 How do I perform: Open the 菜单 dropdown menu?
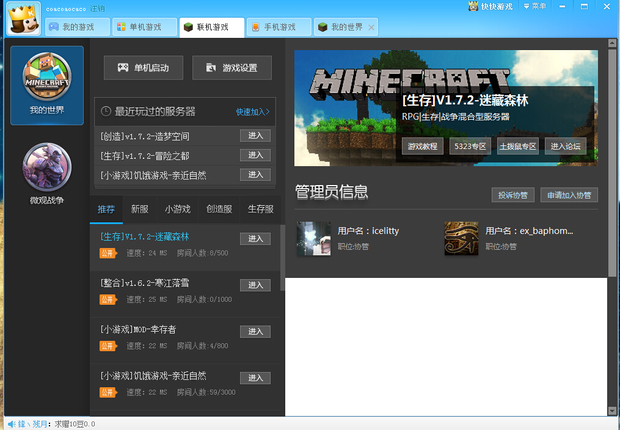pyautogui.click(x=535, y=6)
